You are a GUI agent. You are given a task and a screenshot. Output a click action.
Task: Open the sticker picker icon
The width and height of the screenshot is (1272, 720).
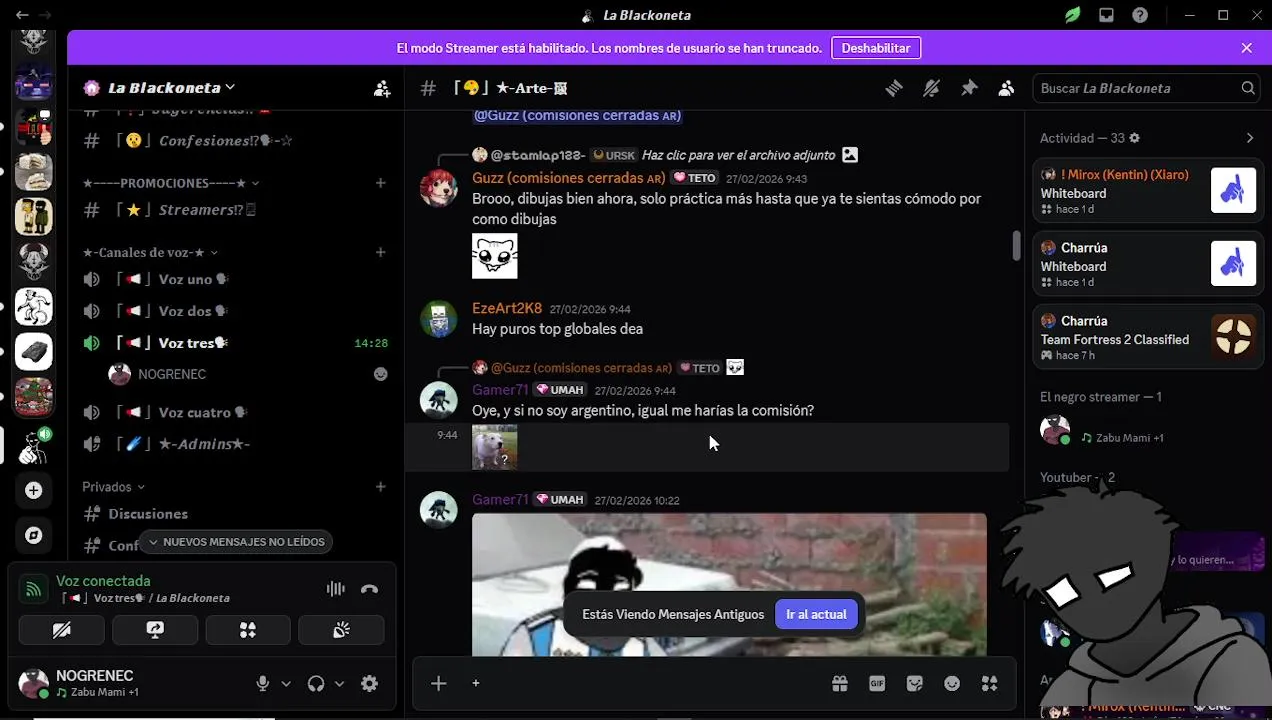[x=914, y=683]
